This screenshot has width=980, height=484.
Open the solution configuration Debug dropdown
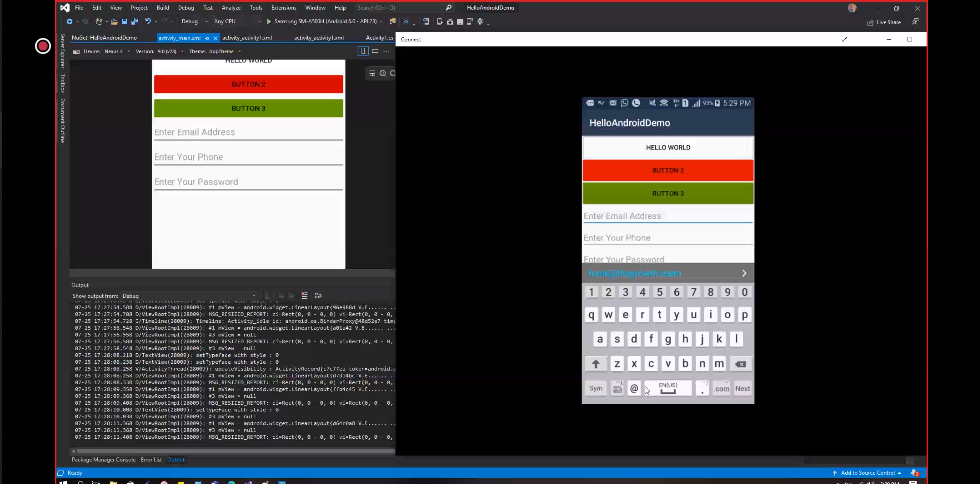pos(192,21)
